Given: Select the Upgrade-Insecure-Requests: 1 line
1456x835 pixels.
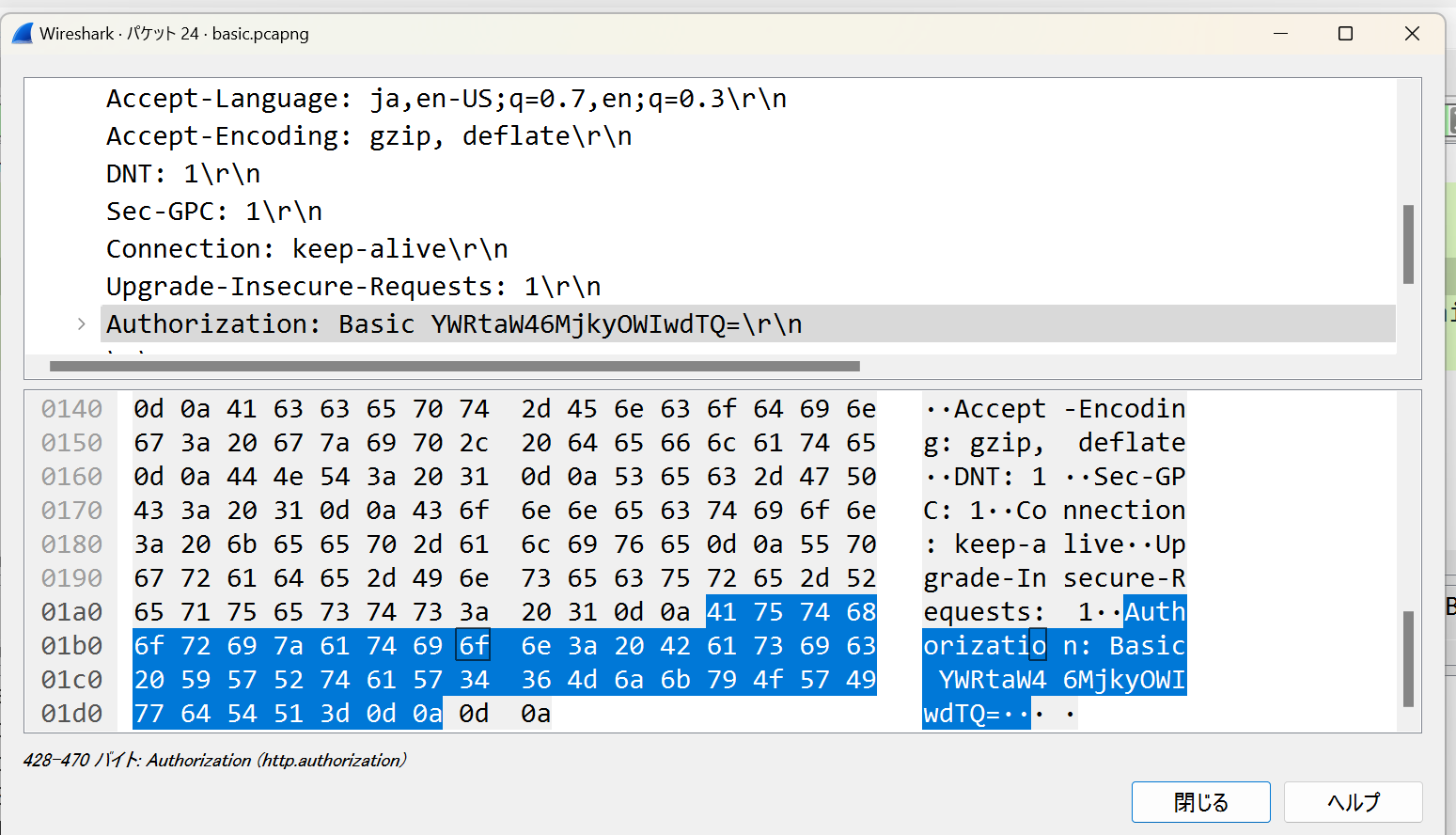Looking at the screenshot, I should [x=353, y=287].
